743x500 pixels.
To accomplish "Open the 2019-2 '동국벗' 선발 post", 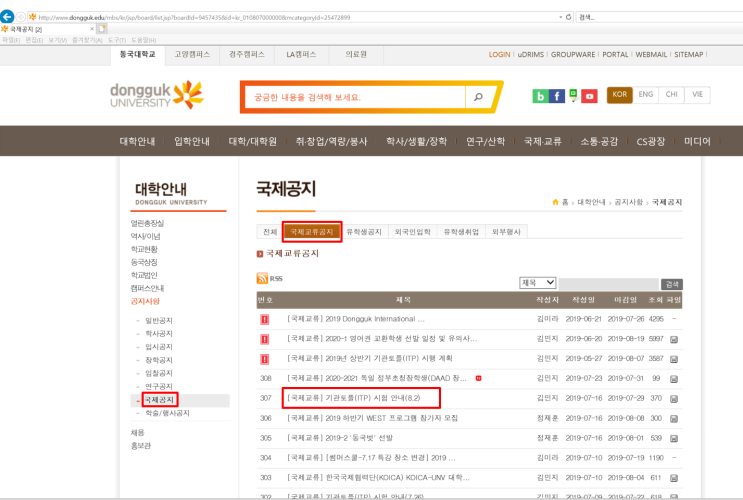I will tap(340, 438).
